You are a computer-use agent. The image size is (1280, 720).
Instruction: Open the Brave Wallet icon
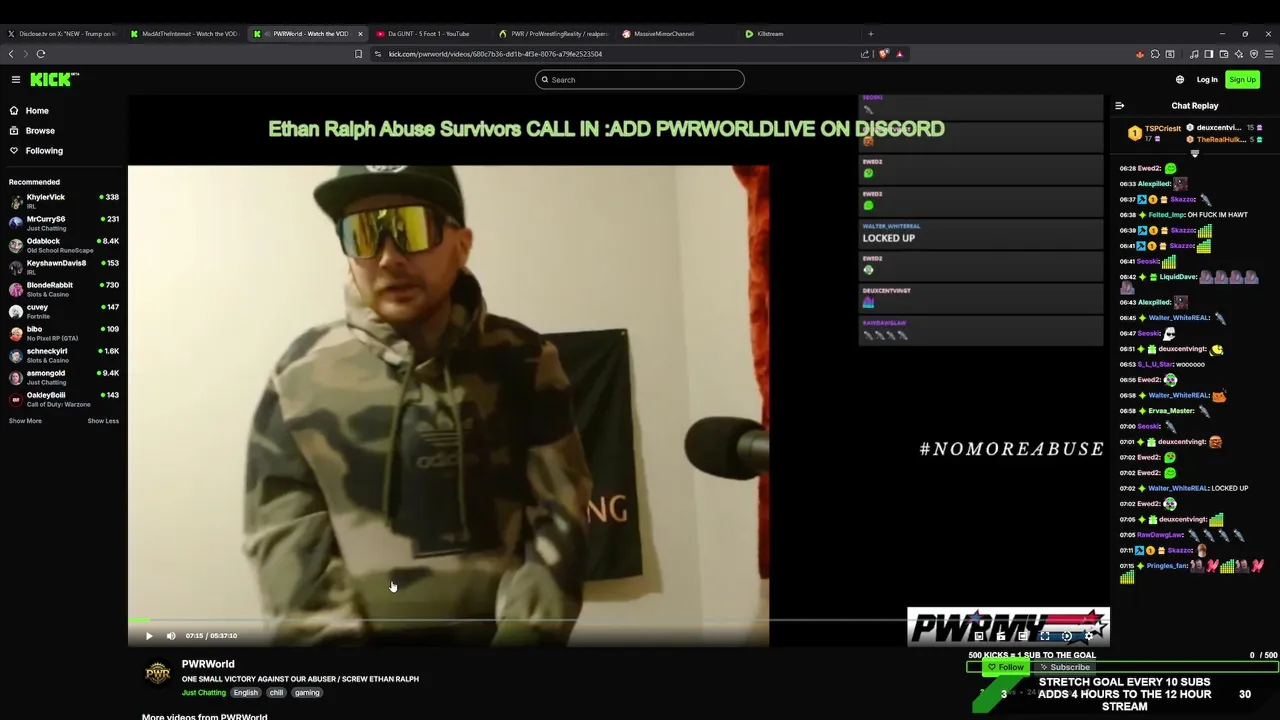[x=1224, y=54]
